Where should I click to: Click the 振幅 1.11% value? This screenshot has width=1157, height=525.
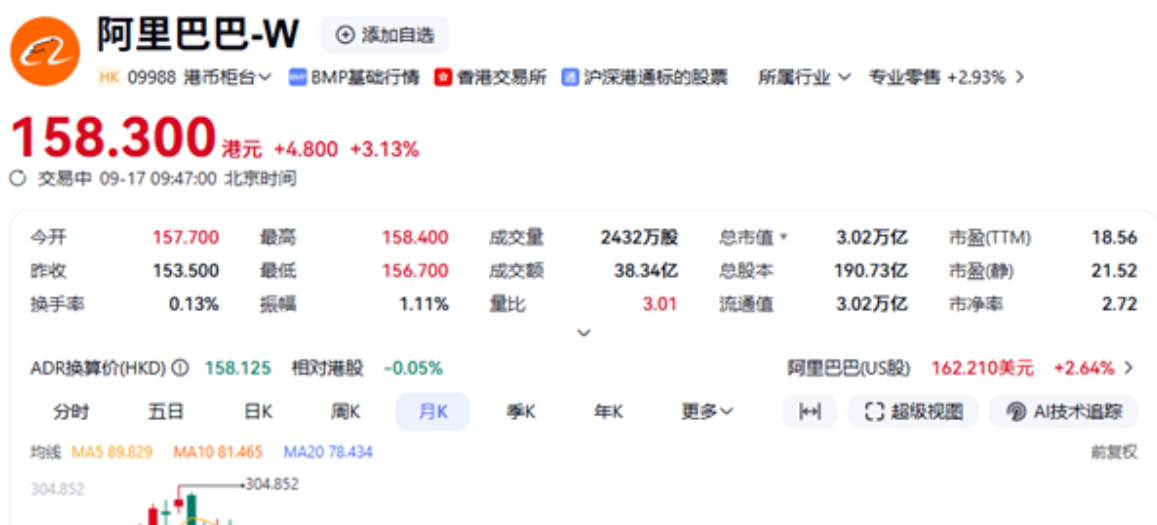[426, 304]
